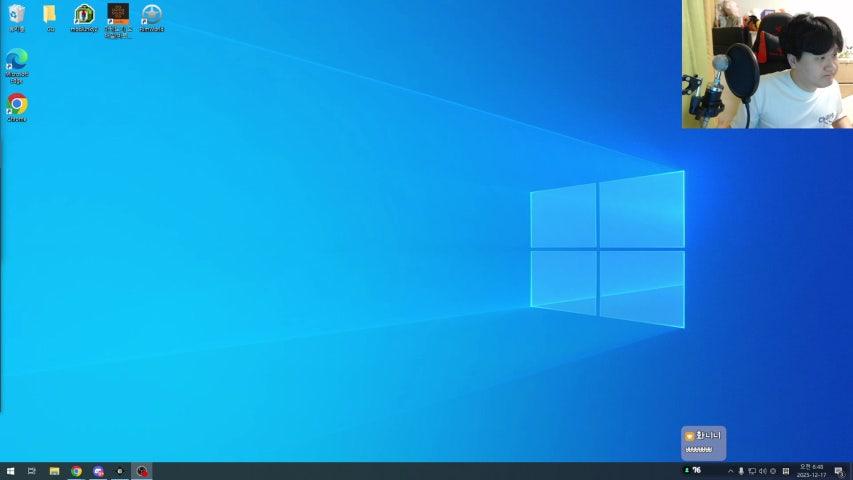The height and width of the screenshot is (480, 853).
Task: Open the Windows Start menu
Action: tap(10, 471)
